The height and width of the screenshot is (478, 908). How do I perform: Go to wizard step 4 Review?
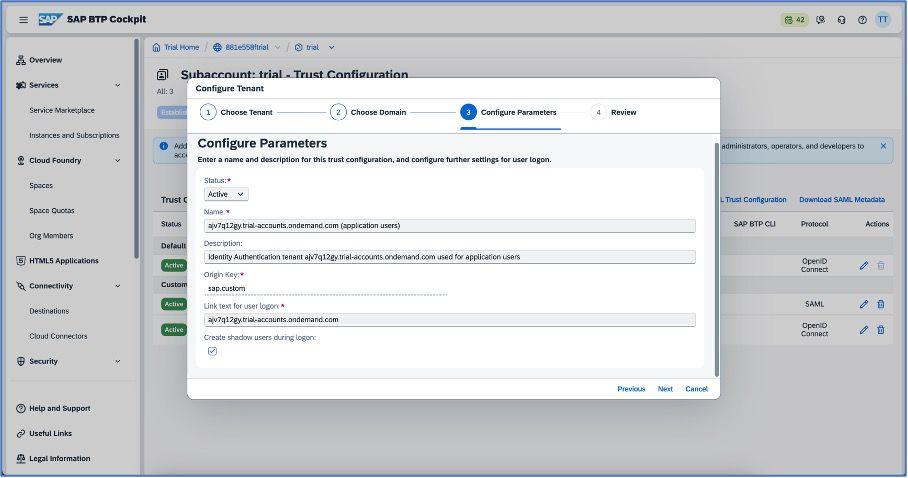(x=614, y=112)
